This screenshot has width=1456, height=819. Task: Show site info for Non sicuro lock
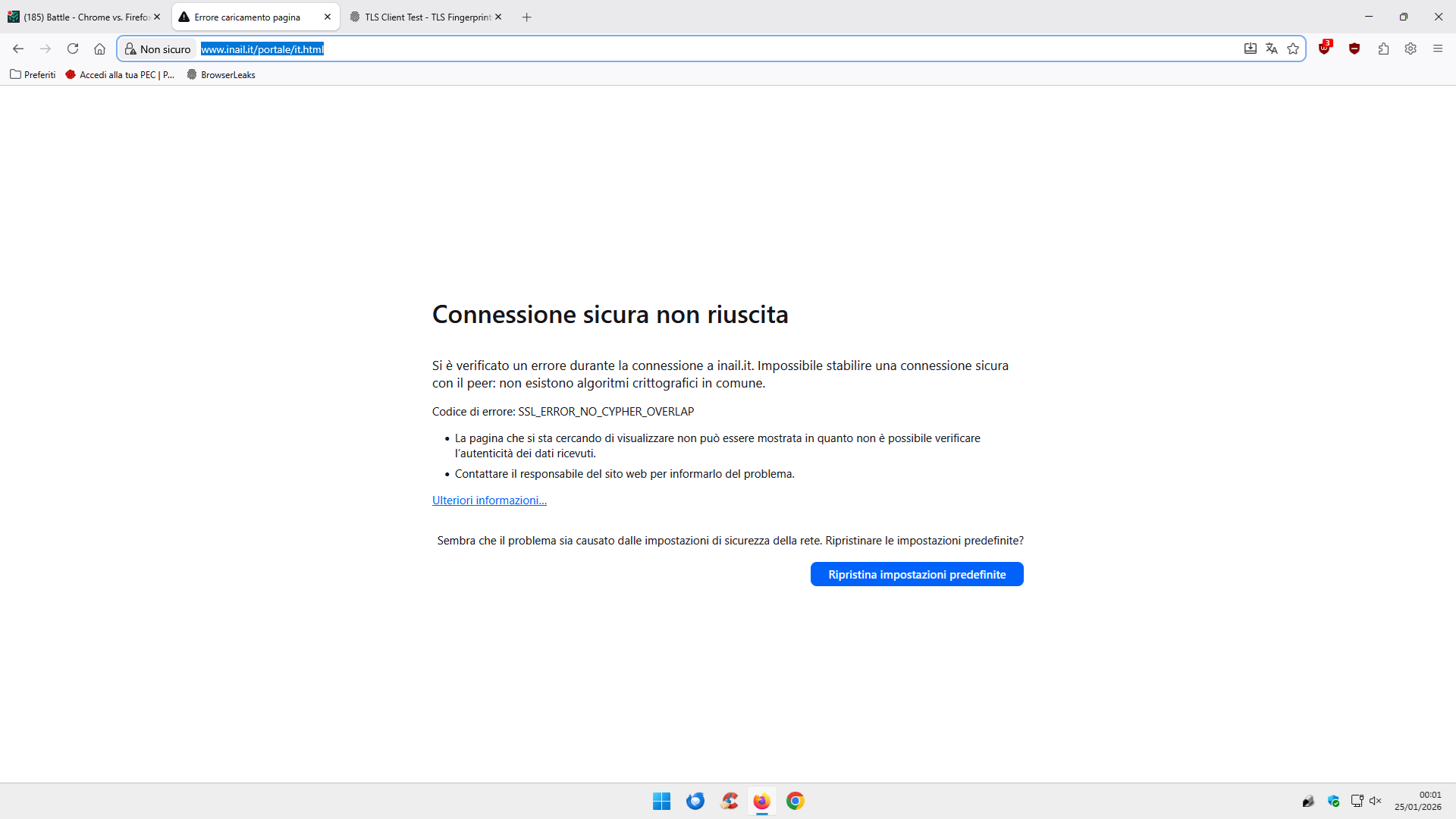click(158, 49)
